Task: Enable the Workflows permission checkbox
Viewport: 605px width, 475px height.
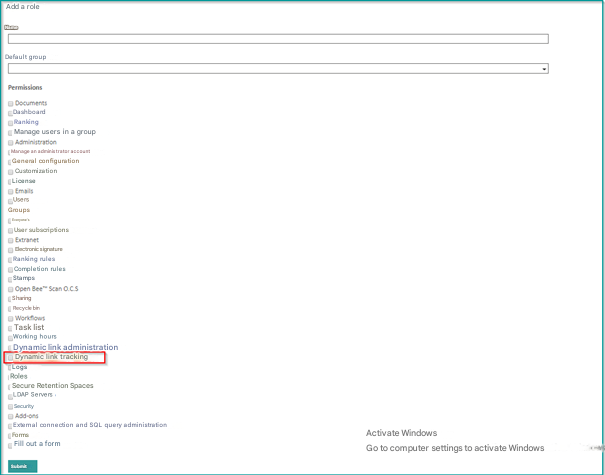Action: pyautogui.click(x=10, y=319)
